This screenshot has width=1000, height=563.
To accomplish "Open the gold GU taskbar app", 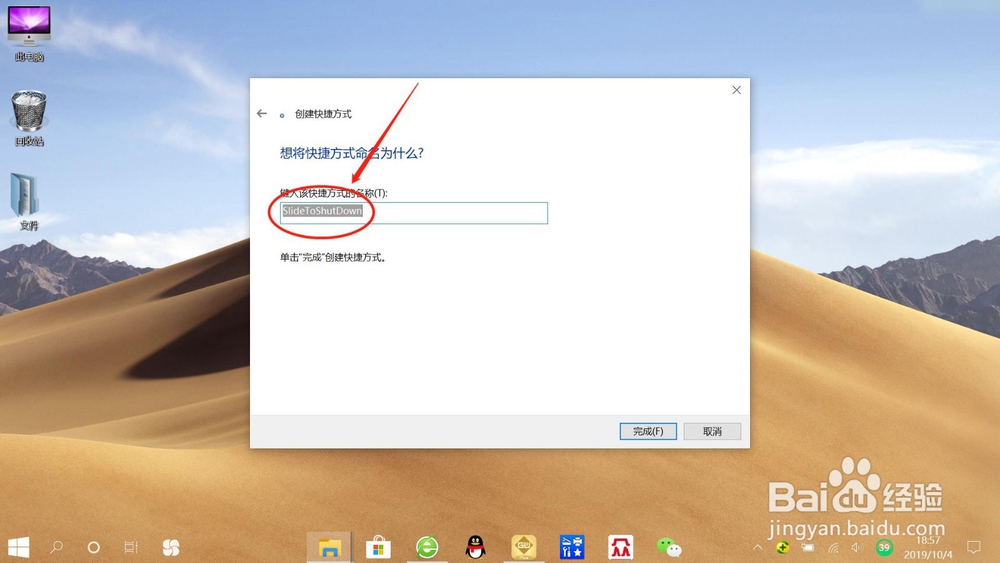I will (x=524, y=547).
